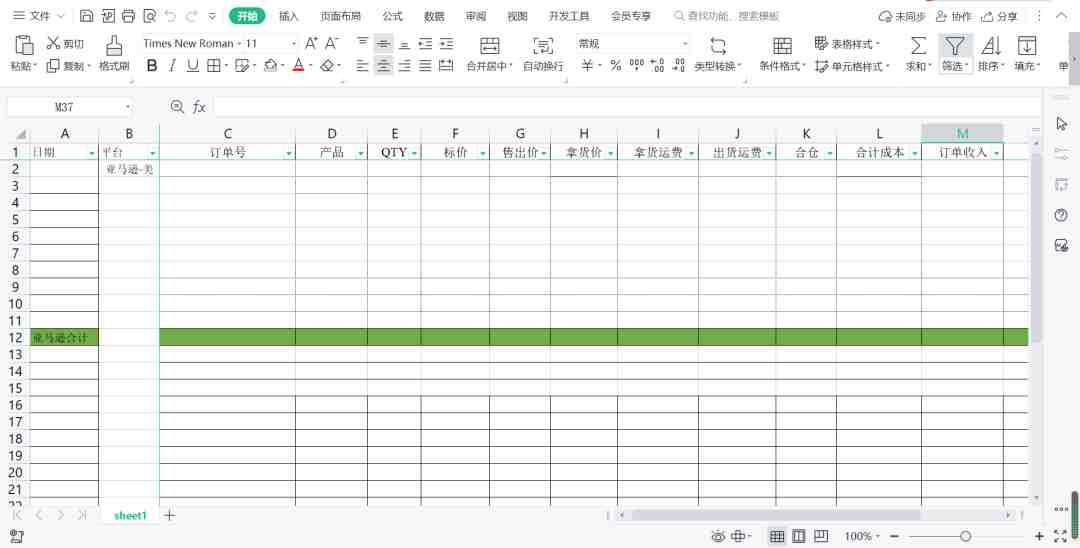Screen dimensions: 1080x548
Task: Switch to the 公式 (Formulas) tab
Action: (393, 16)
